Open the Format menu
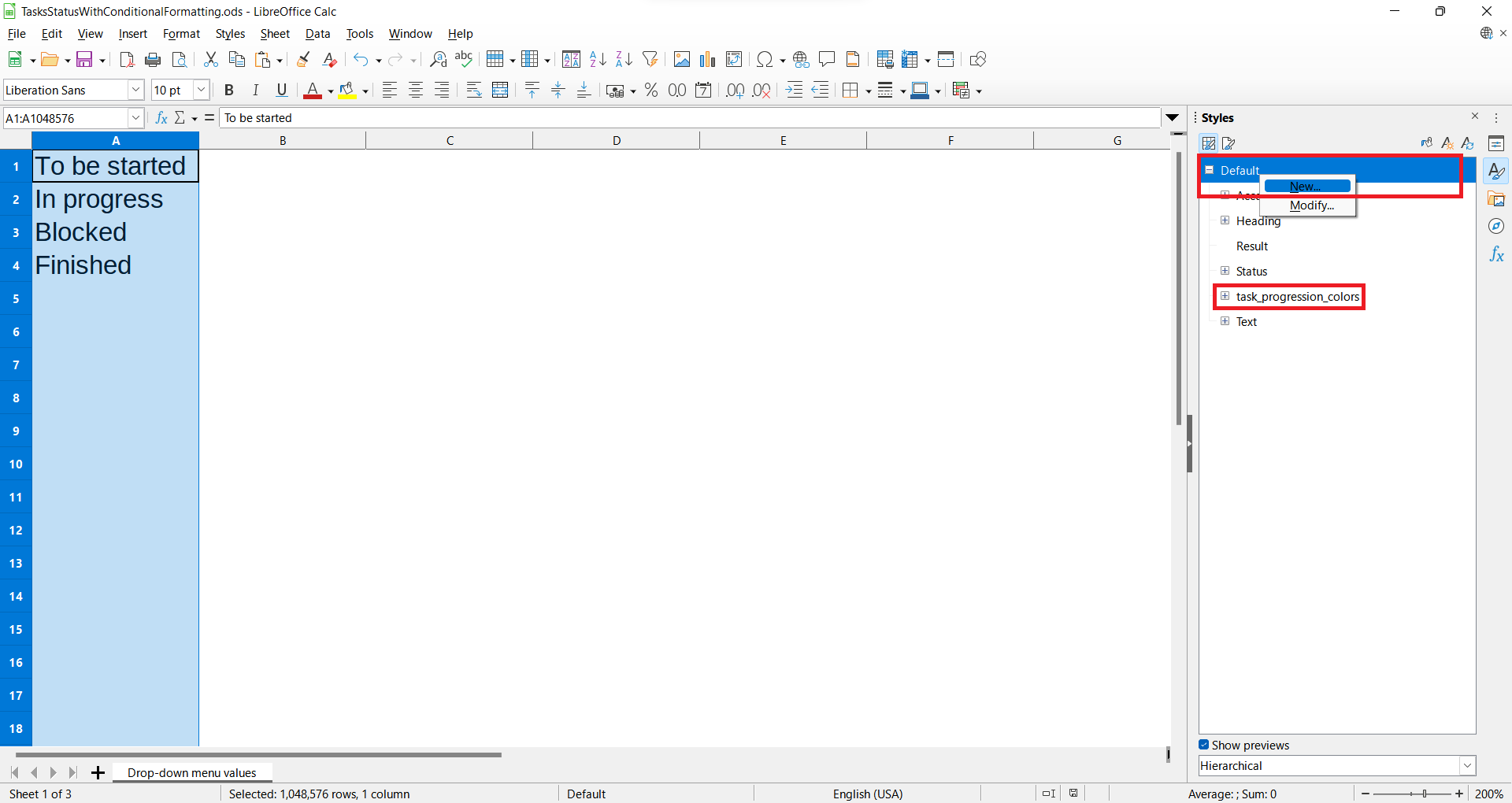This screenshot has width=1512, height=803. click(x=181, y=34)
